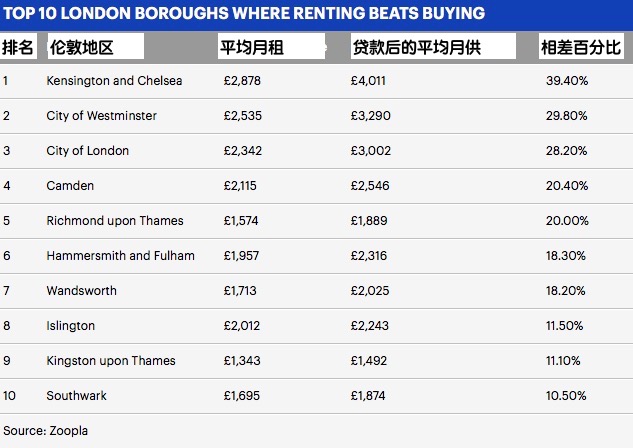Select the Hammersmith and Fulham cell
Viewport: 633px width, 448px height.
tap(120, 256)
